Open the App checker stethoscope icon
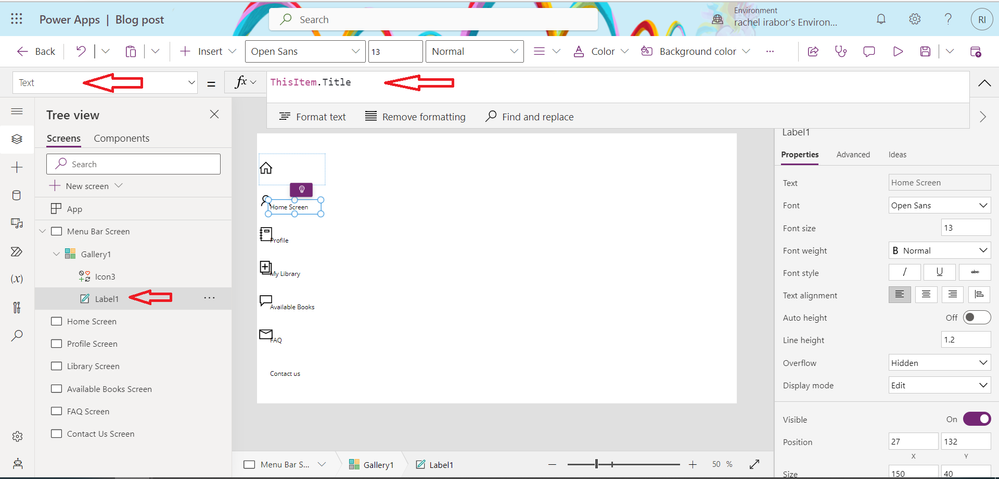The height and width of the screenshot is (479, 999). tap(841, 52)
